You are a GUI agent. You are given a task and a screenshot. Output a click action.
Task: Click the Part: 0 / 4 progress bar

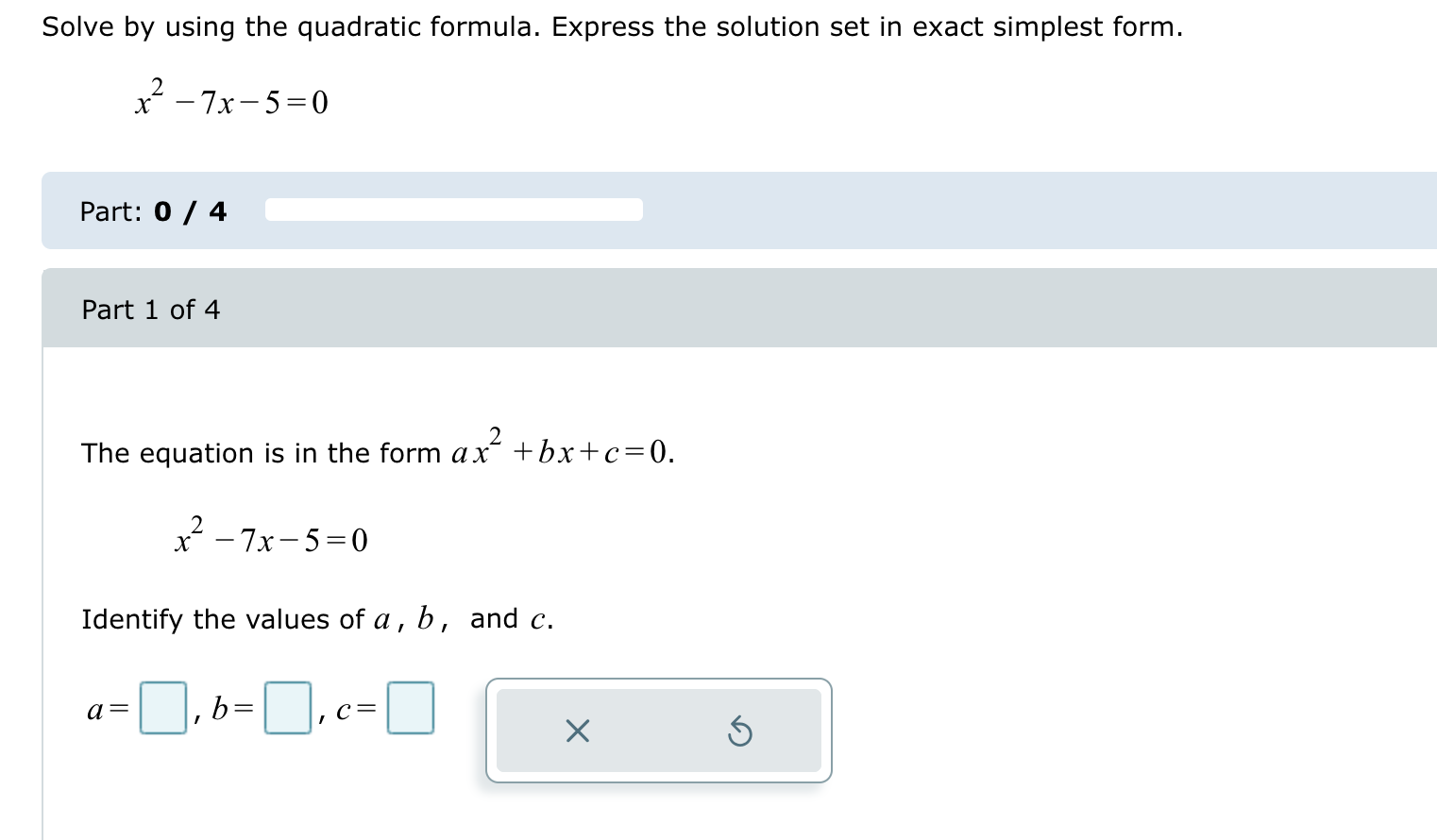[x=454, y=210]
